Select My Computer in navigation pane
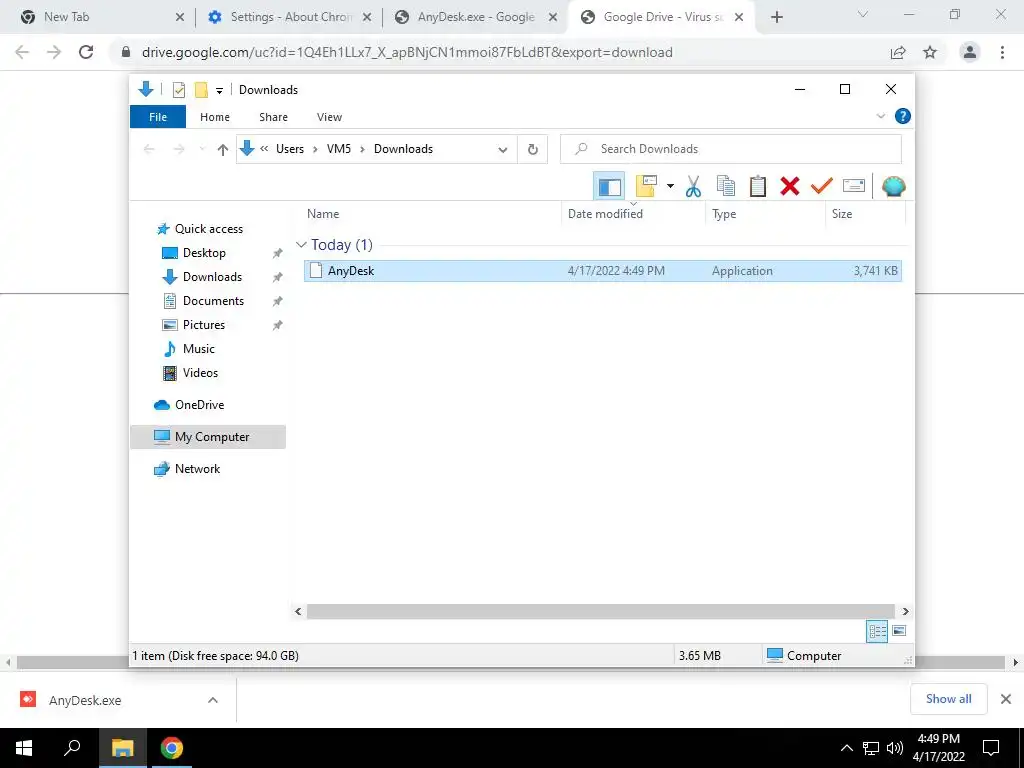Image resolution: width=1024 pixels, height=768 pixels. 208,437
